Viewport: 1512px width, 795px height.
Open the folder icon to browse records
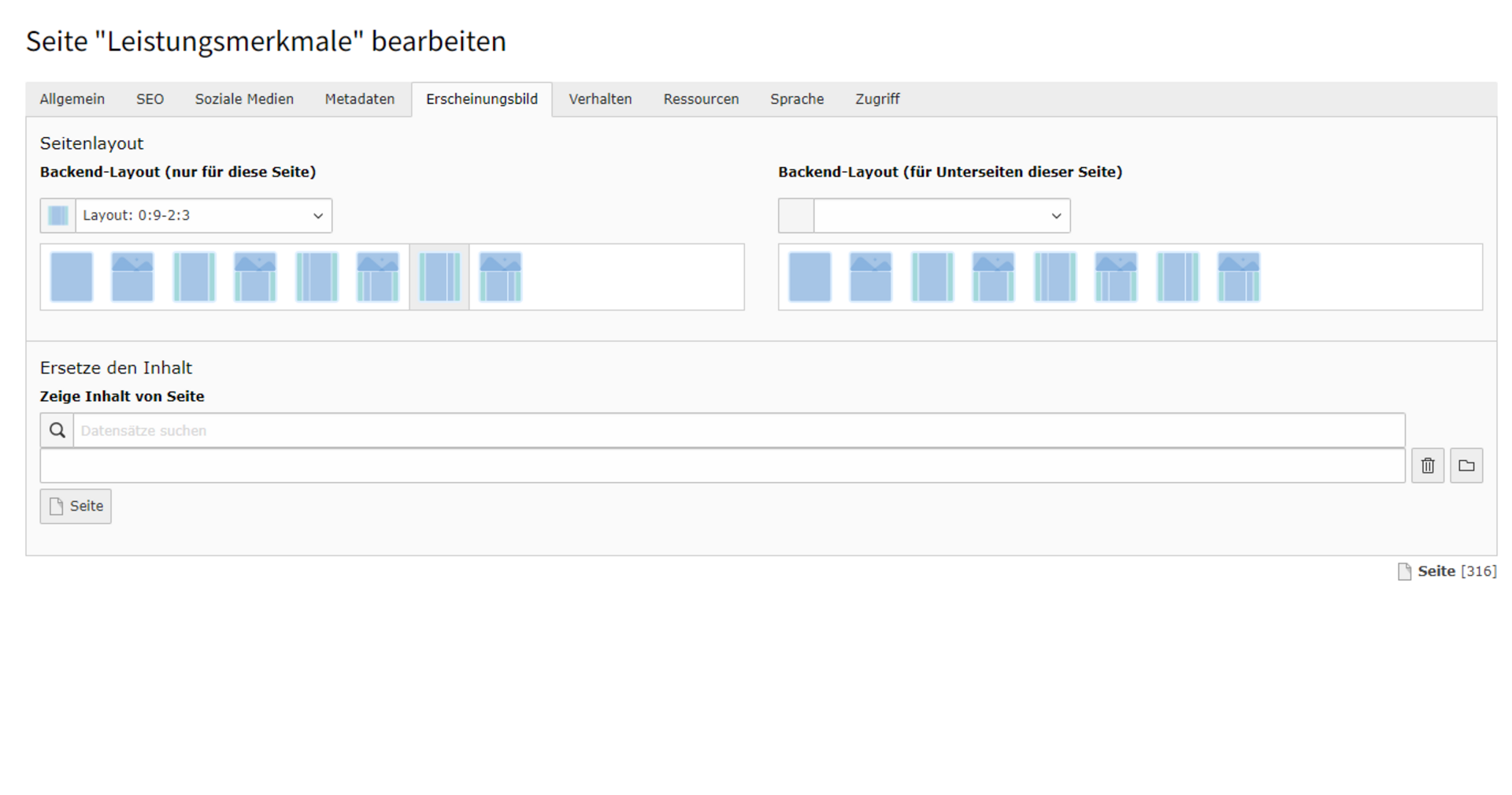1466,466
